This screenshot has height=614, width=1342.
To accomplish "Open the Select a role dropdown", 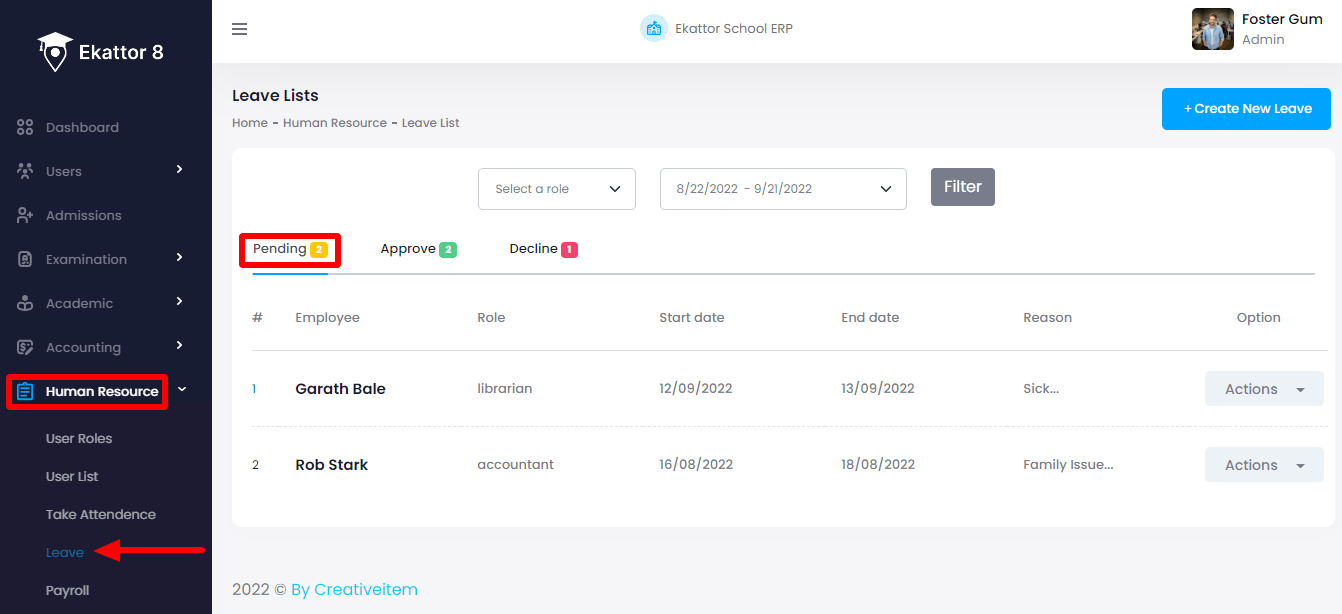I will (x=557, y=189).
